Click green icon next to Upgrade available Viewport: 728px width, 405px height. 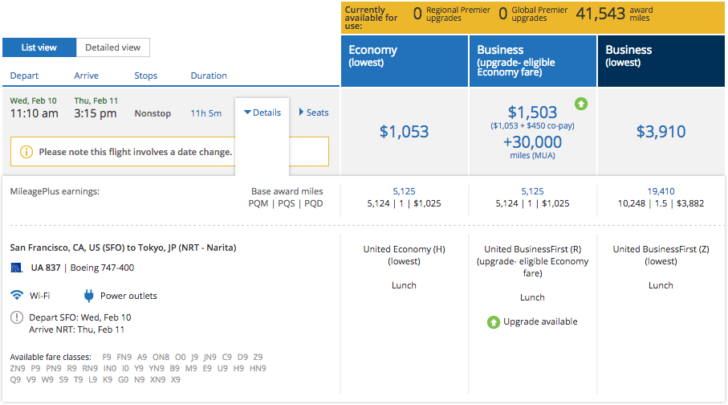(494, 322)
